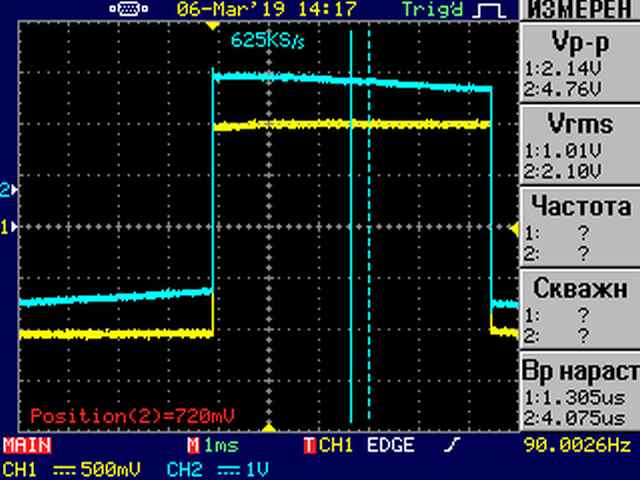640x480 pixels.
Task: Click the CH1 trigger source label
Action: 335,445
